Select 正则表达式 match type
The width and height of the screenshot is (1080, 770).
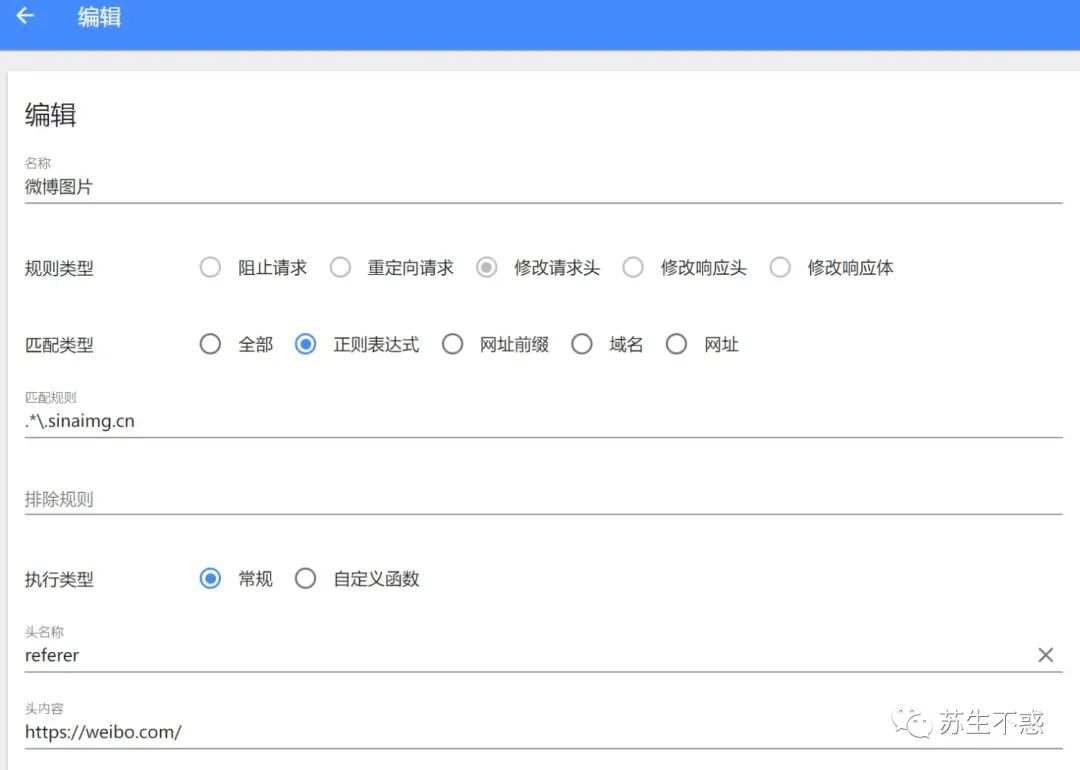[x=306, y=345]
